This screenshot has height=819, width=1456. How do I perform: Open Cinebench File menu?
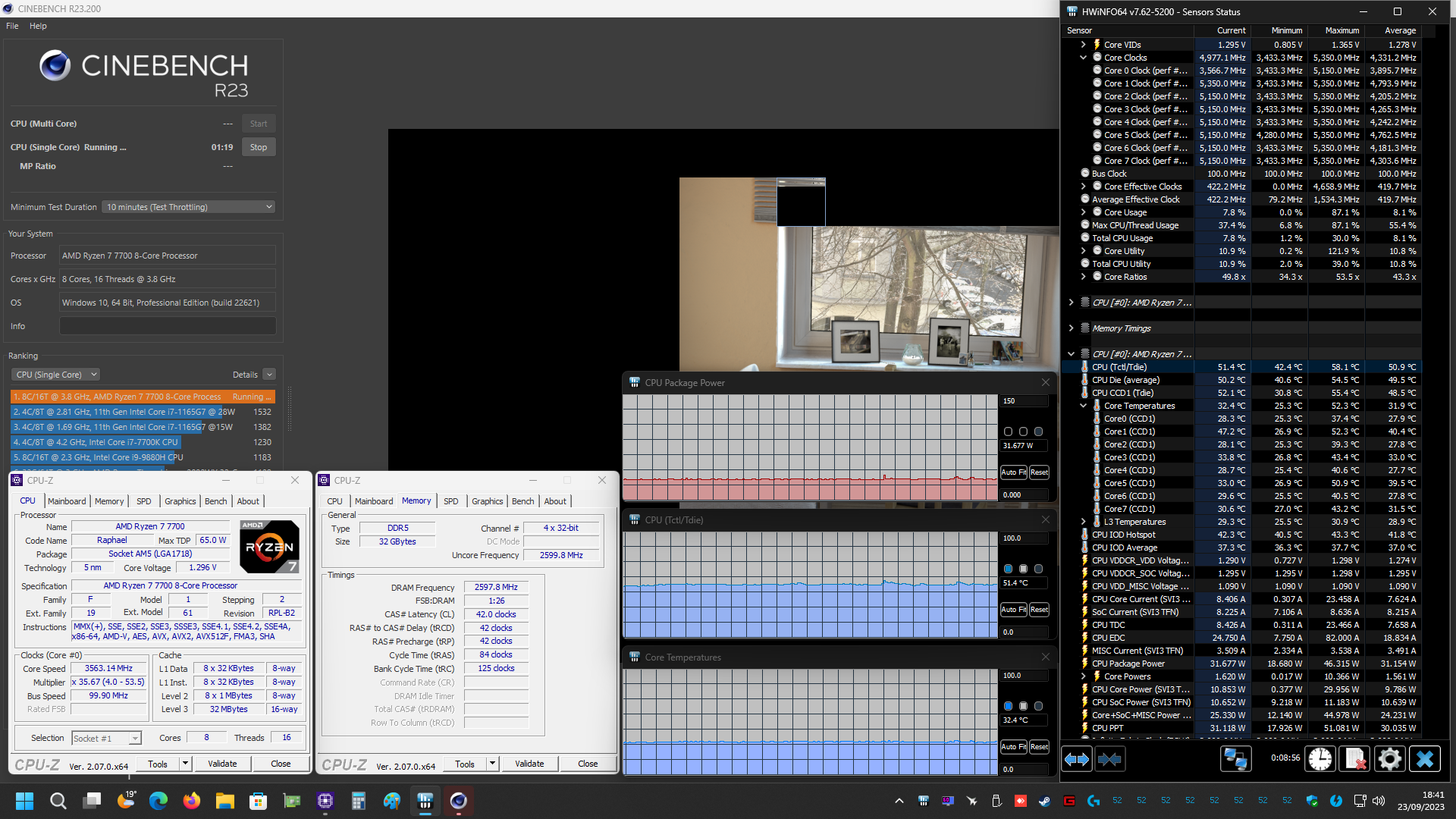pyautogui.click(x=12, y=26)
